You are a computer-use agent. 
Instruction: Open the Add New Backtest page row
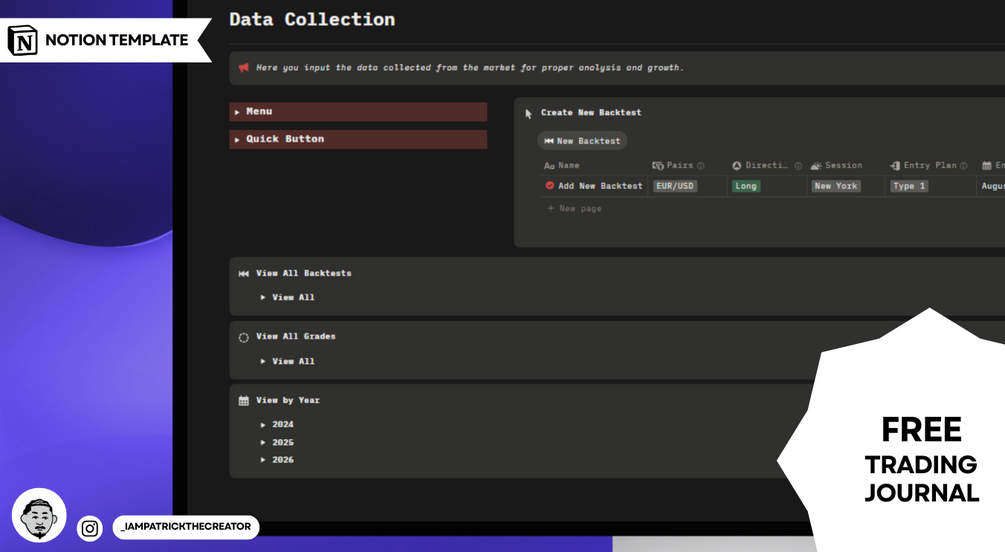(600, 186)
